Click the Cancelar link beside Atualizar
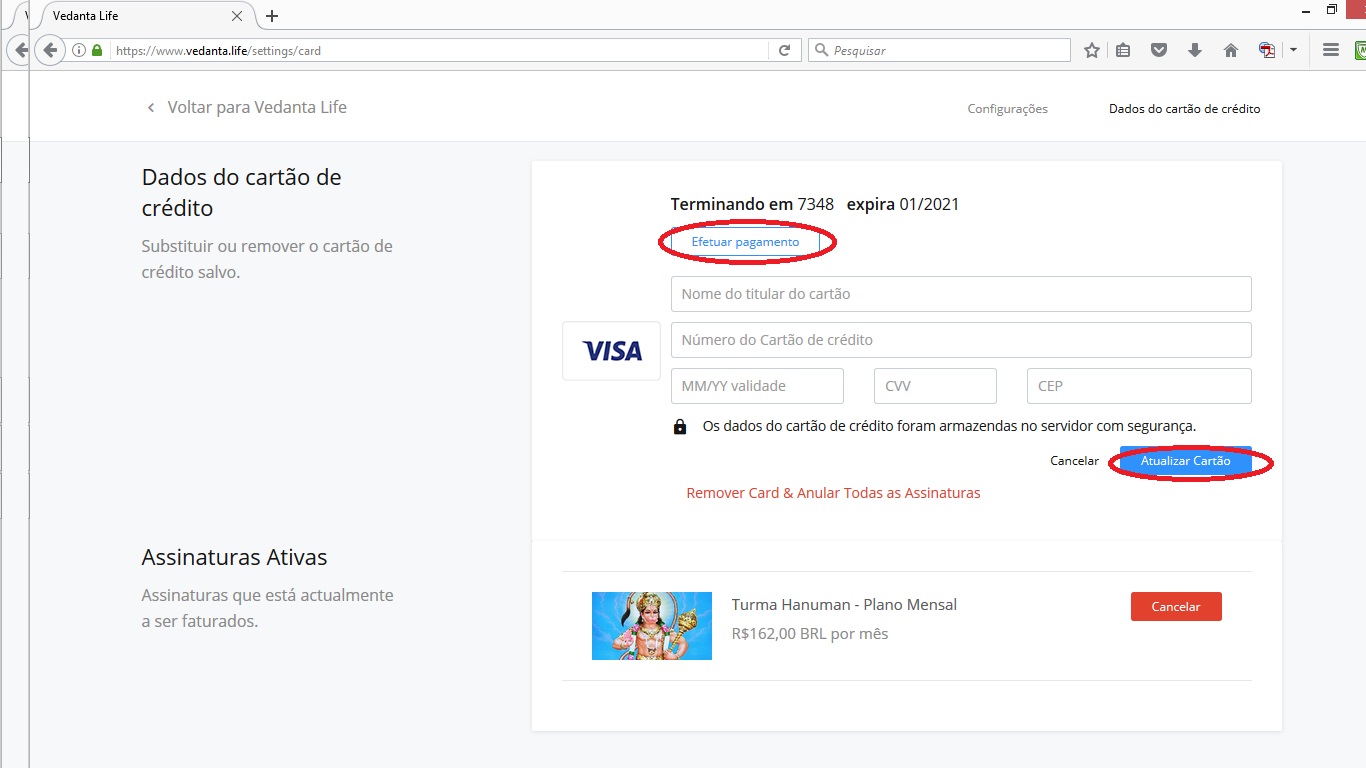1366x768 pixels. click(x=1074, y=461)
